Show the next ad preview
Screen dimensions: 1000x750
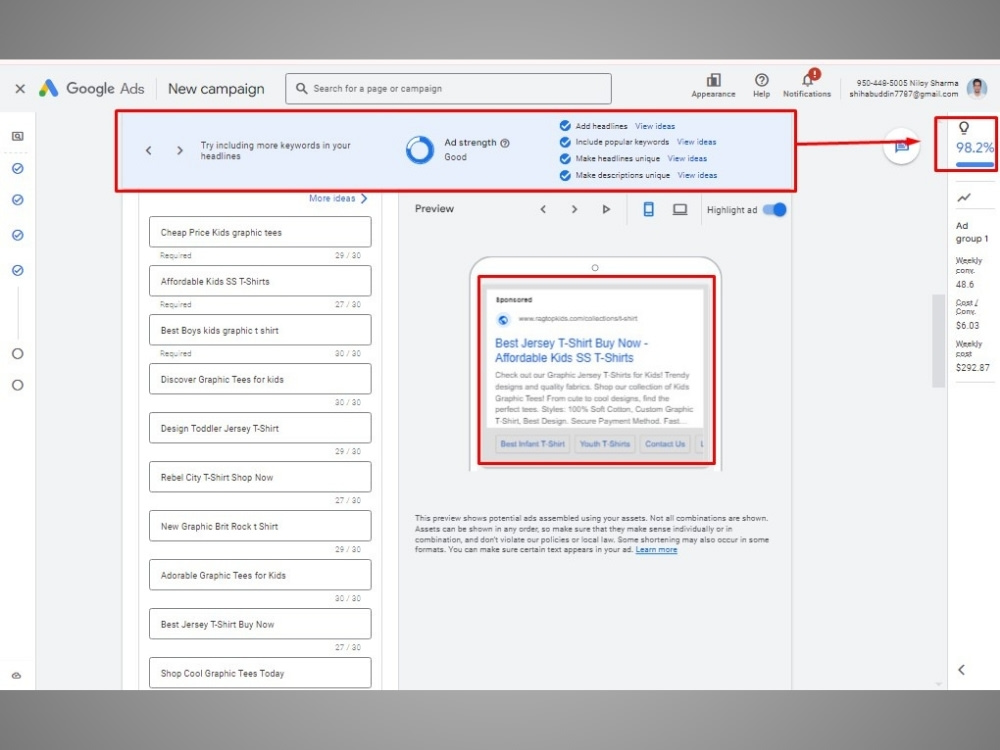click(x=574, y=209)
